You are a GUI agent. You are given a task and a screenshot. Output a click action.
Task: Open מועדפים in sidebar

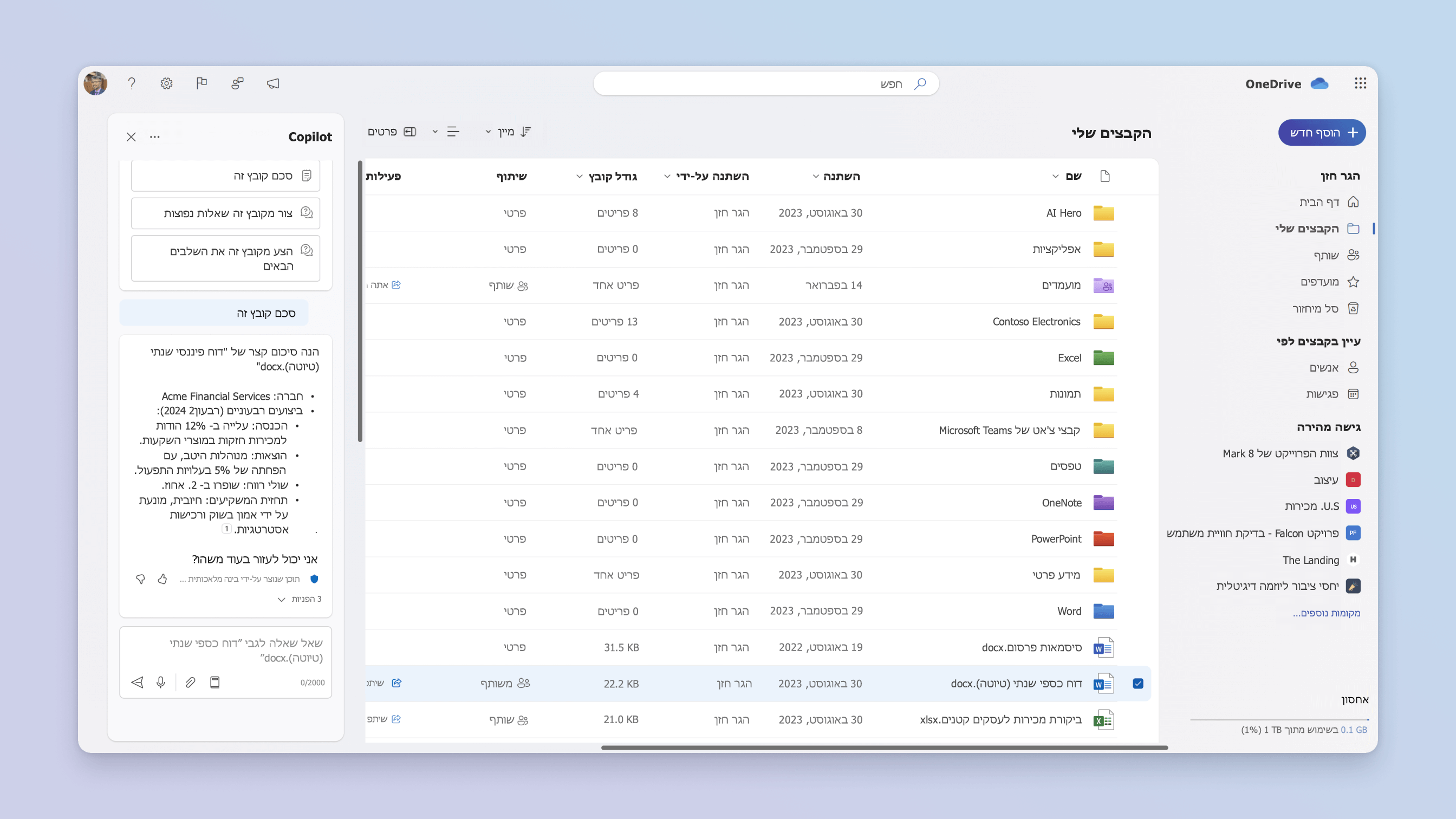(x=1329, y=282)
